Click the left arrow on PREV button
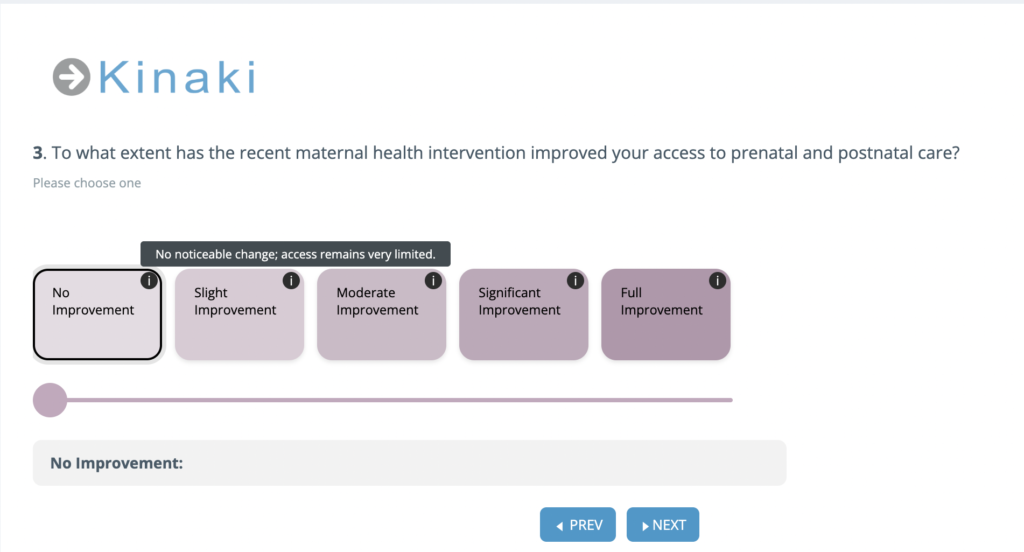This screenshot has width=1024, height=552. click(x=560, y=526)
